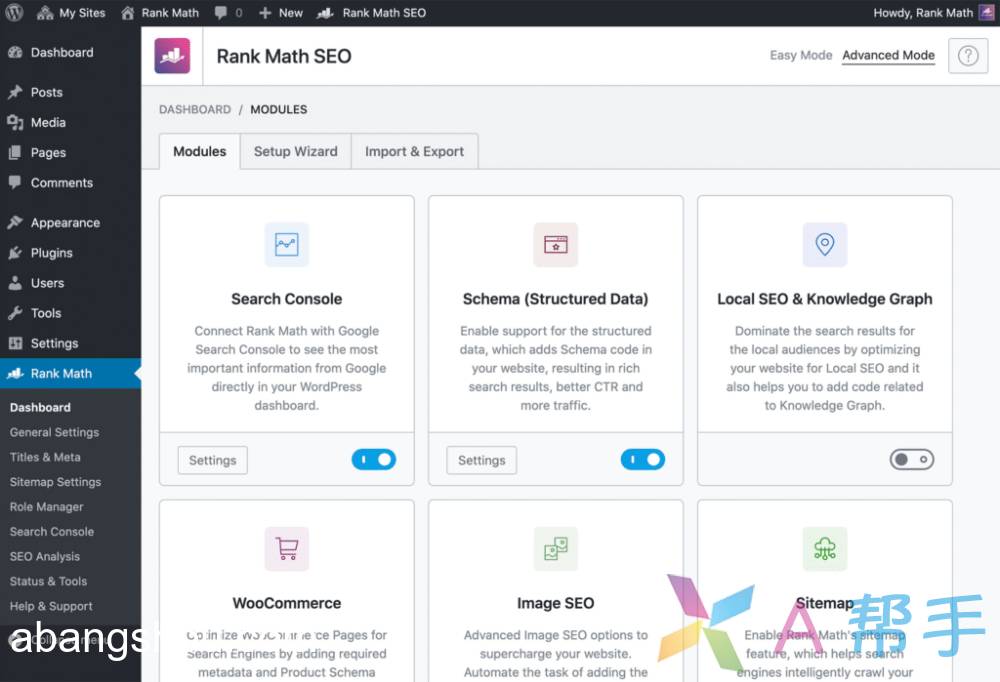Open the Howdy, Rank Math user menu
The height and width of the screenshot is (682, 1000).
pyautogui.click(x=922, y=13)
